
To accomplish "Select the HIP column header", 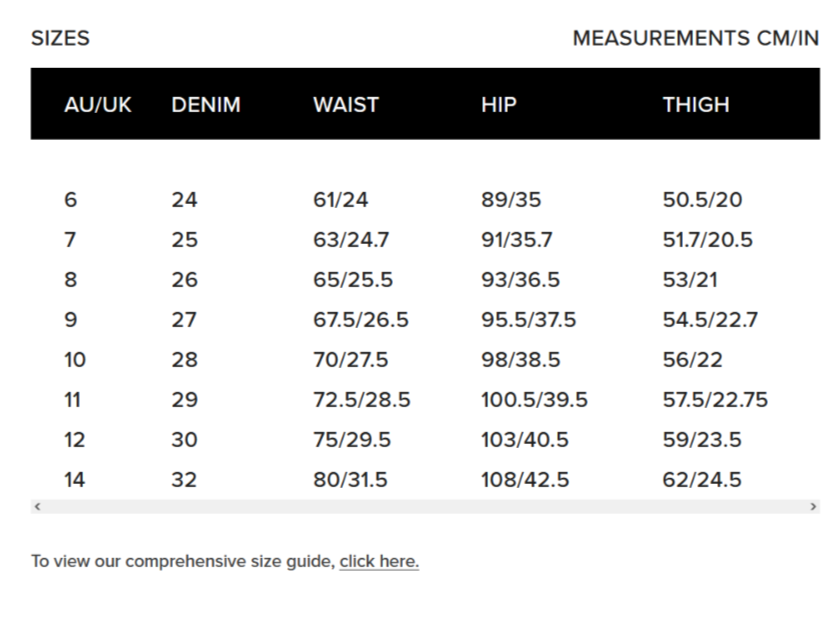I will point(499,104).
